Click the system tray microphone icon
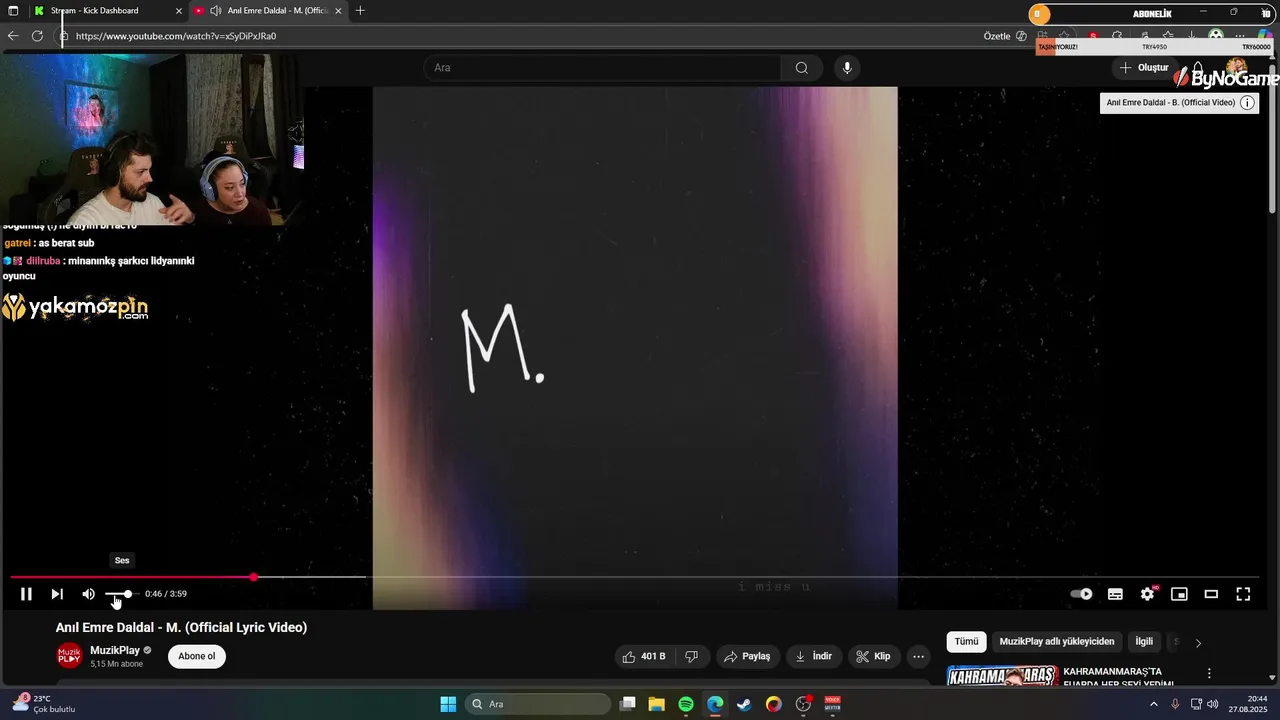Viewport: 1280px width, 720px height. point(1175,704)
